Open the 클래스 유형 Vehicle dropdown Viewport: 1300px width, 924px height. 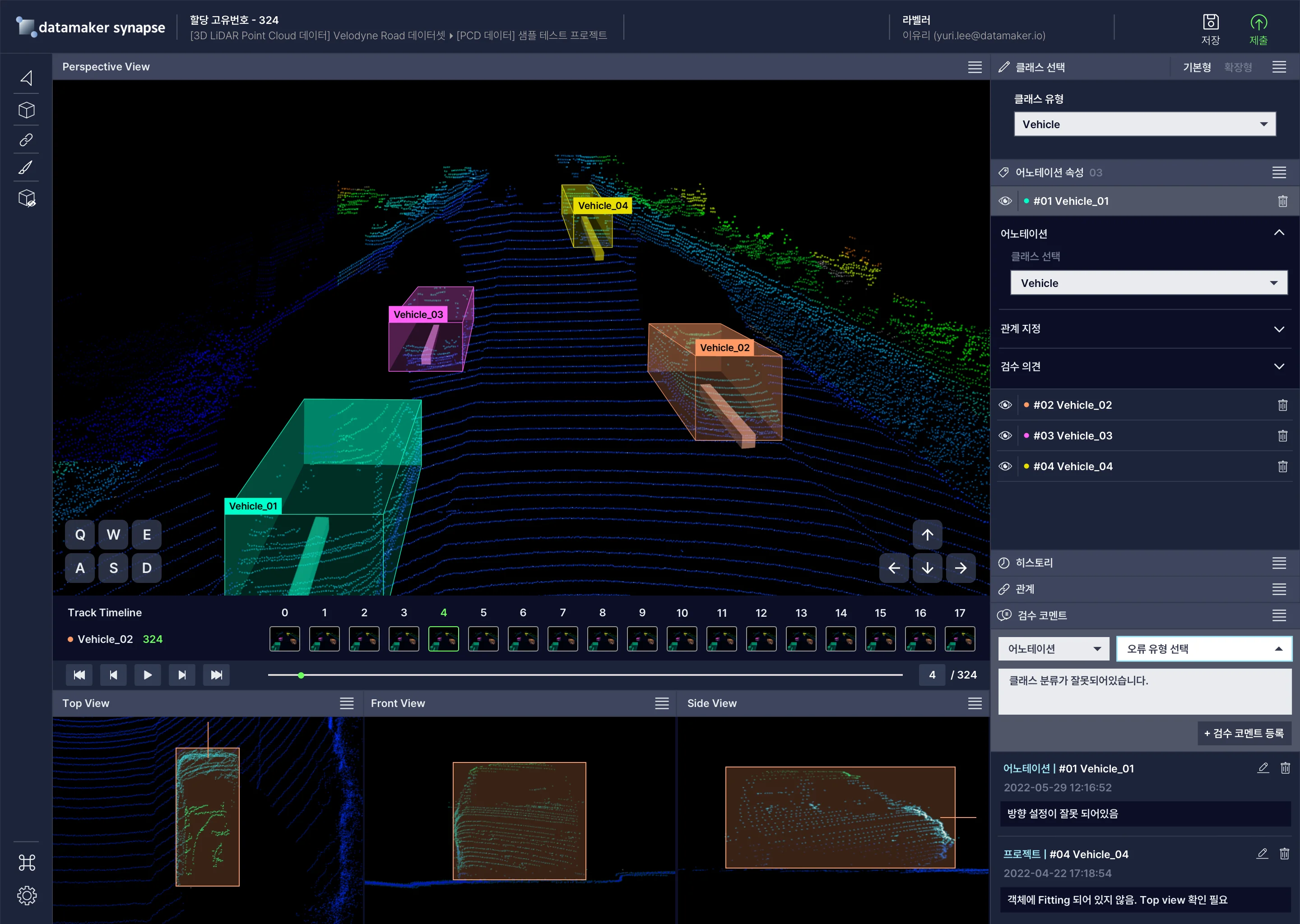click(1145, 124)
